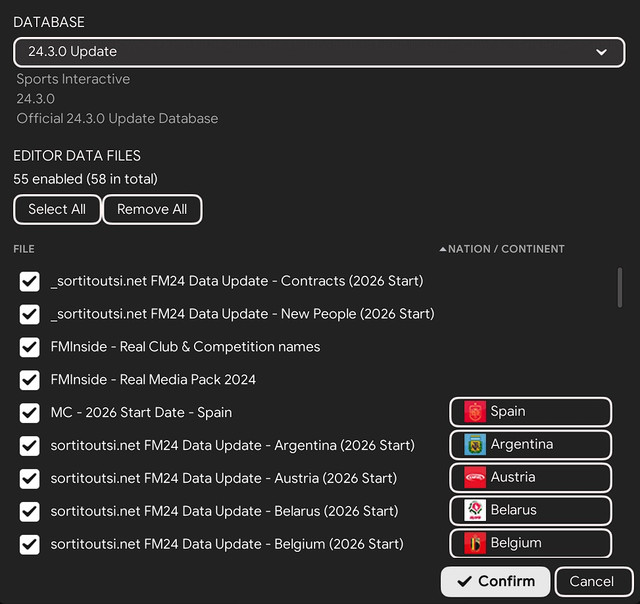The width and height of the screenshot is (640, 604).
Task: Click the Argentina nation badge icon
Action: tap(475, 444)
